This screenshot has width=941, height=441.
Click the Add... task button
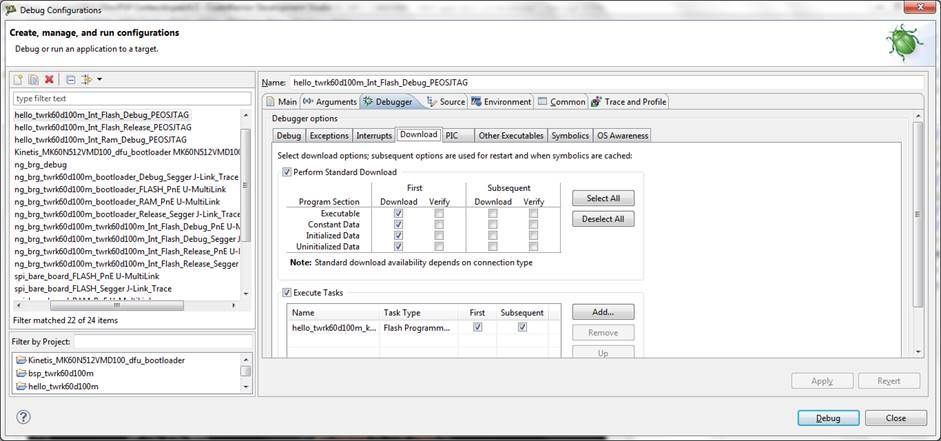603,312
